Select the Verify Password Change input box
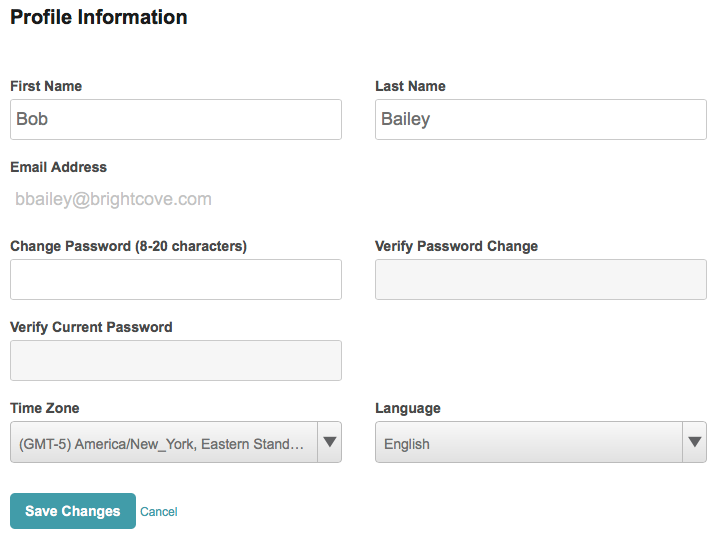The height and width of the screenshot is (540, 716). 541,279
